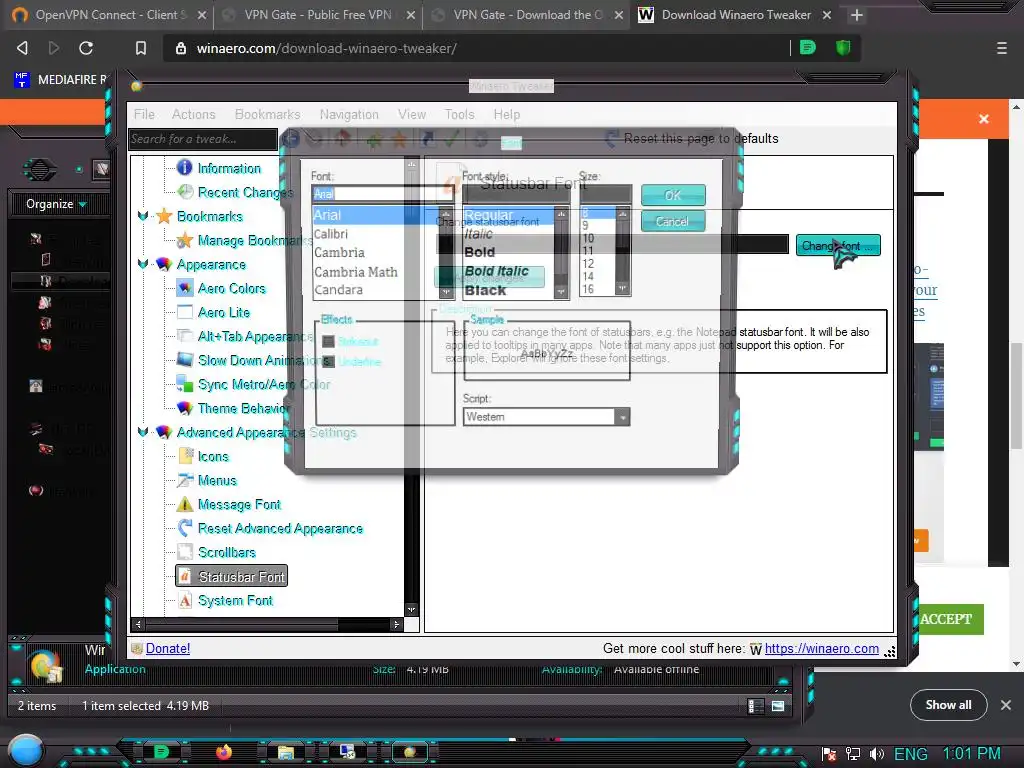The height and width of the screenshot is (768, 1024).
Task: Open the Theme Behavior tweak
Action: (243, 408)
